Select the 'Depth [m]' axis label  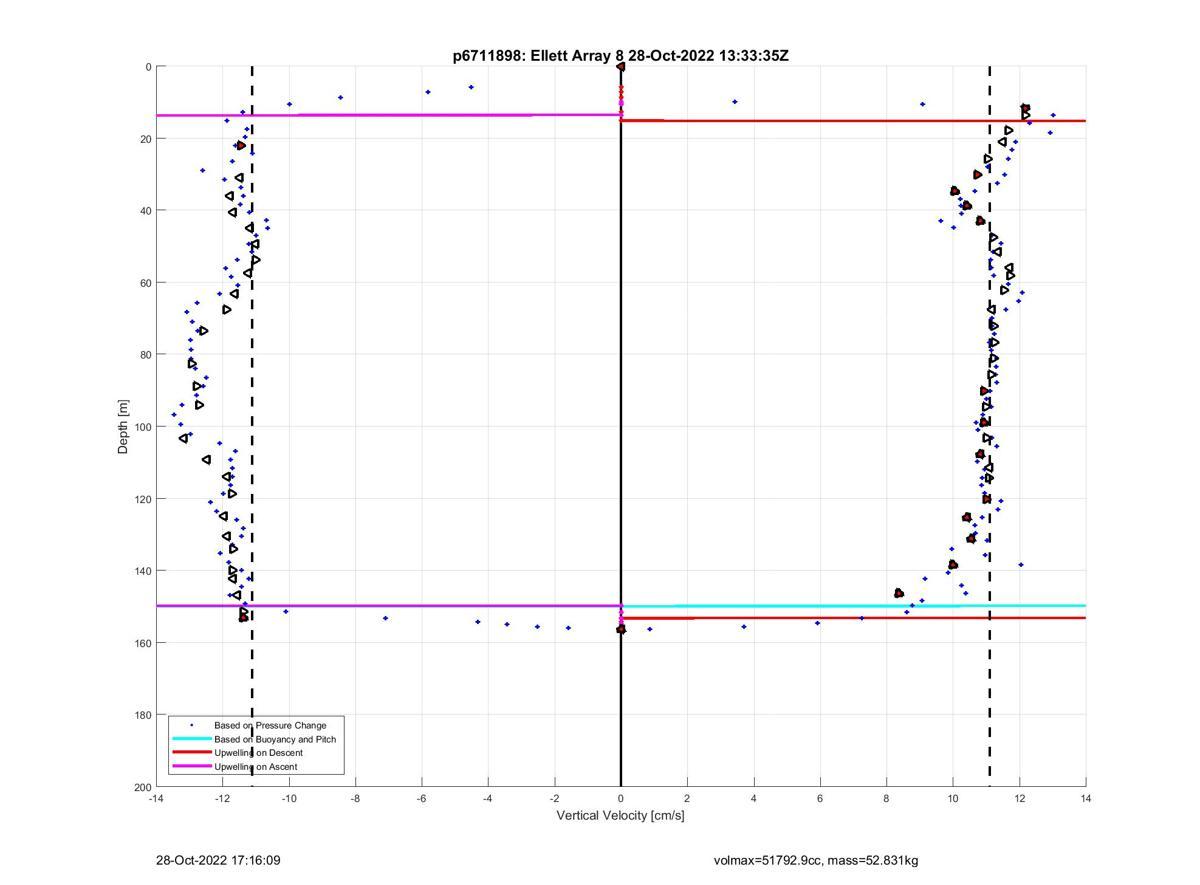124,427
